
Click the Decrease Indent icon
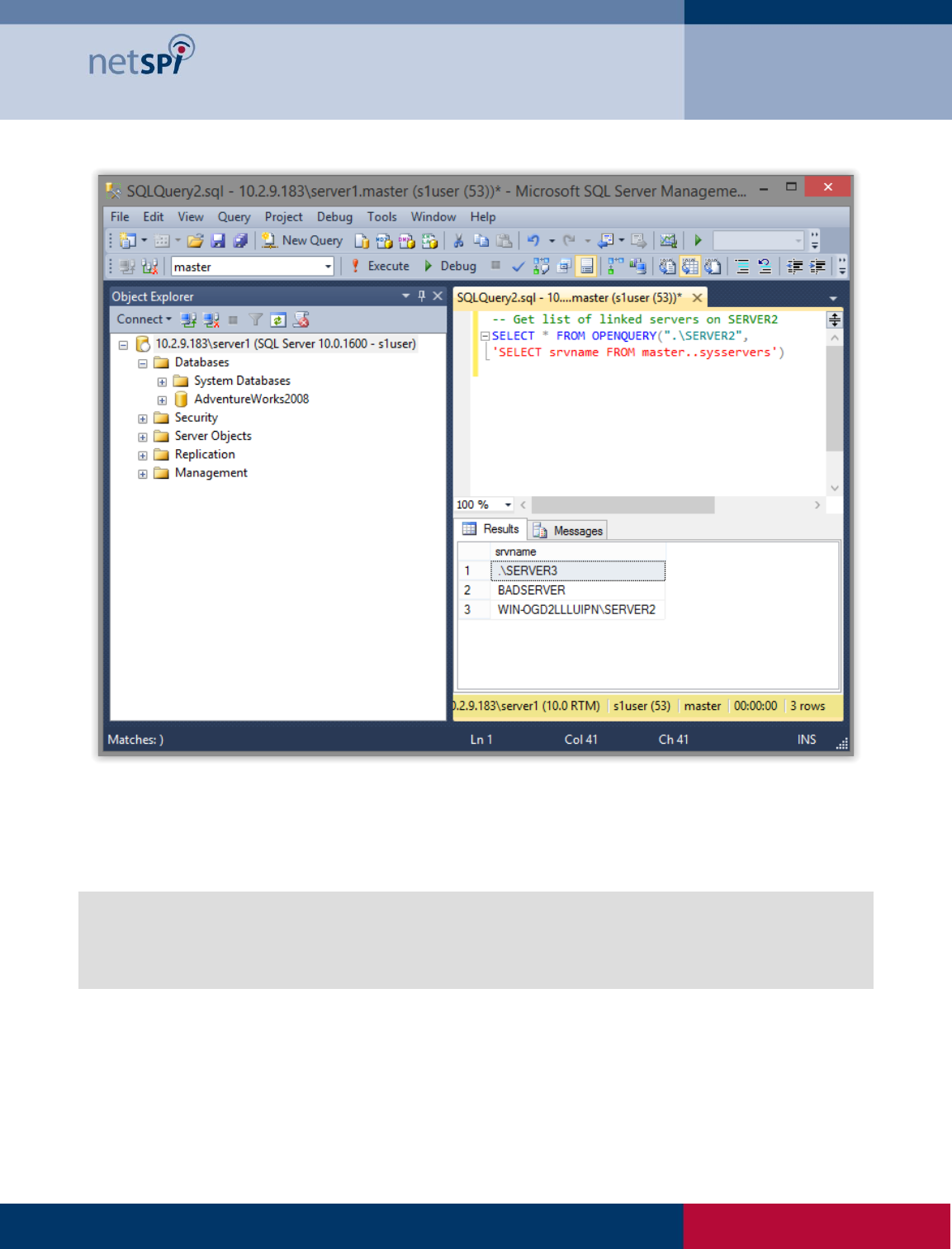tap(795, 267)
